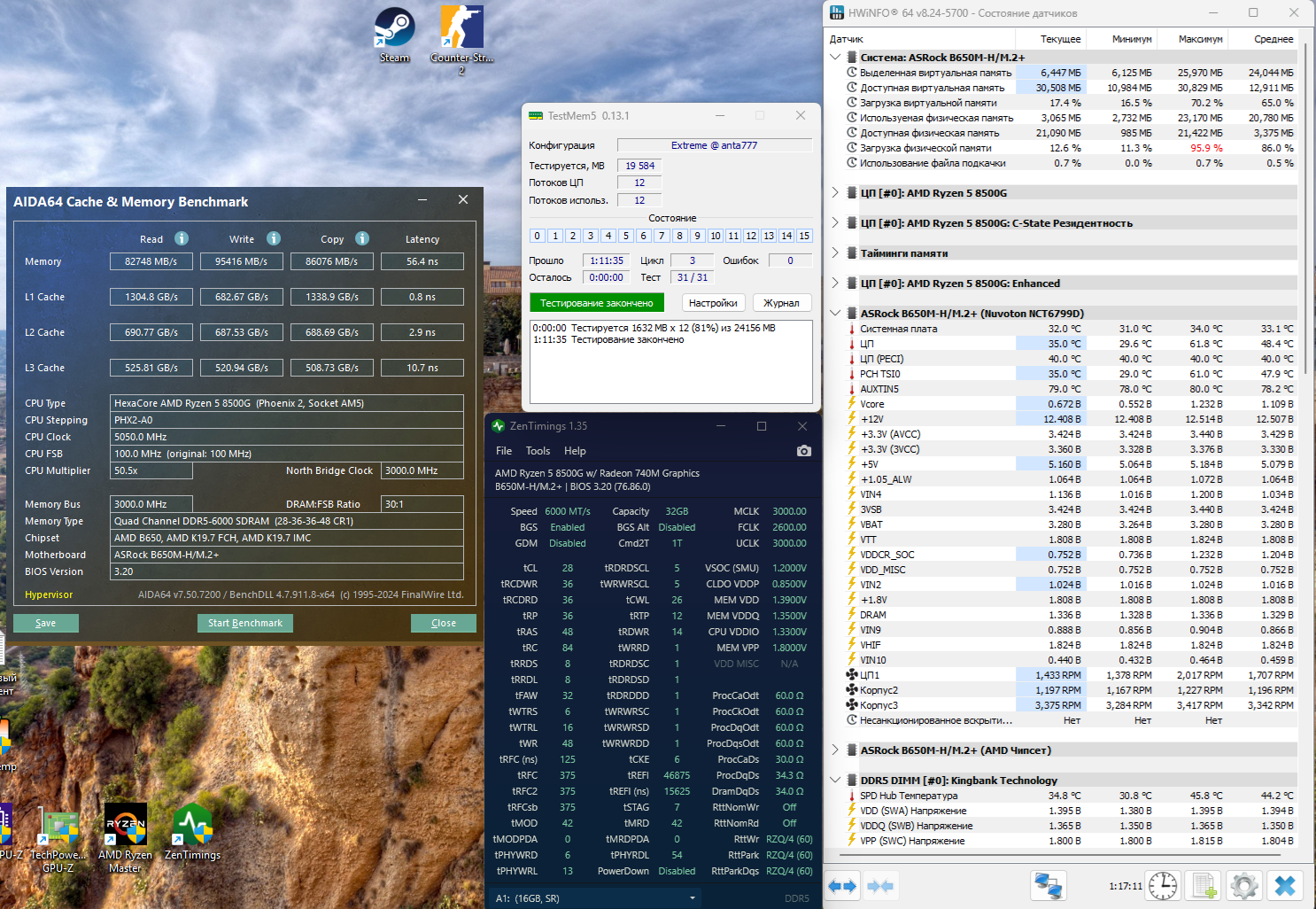Expand the C-State Резидентность section
1316x909 pixels.
pos(835,223)
